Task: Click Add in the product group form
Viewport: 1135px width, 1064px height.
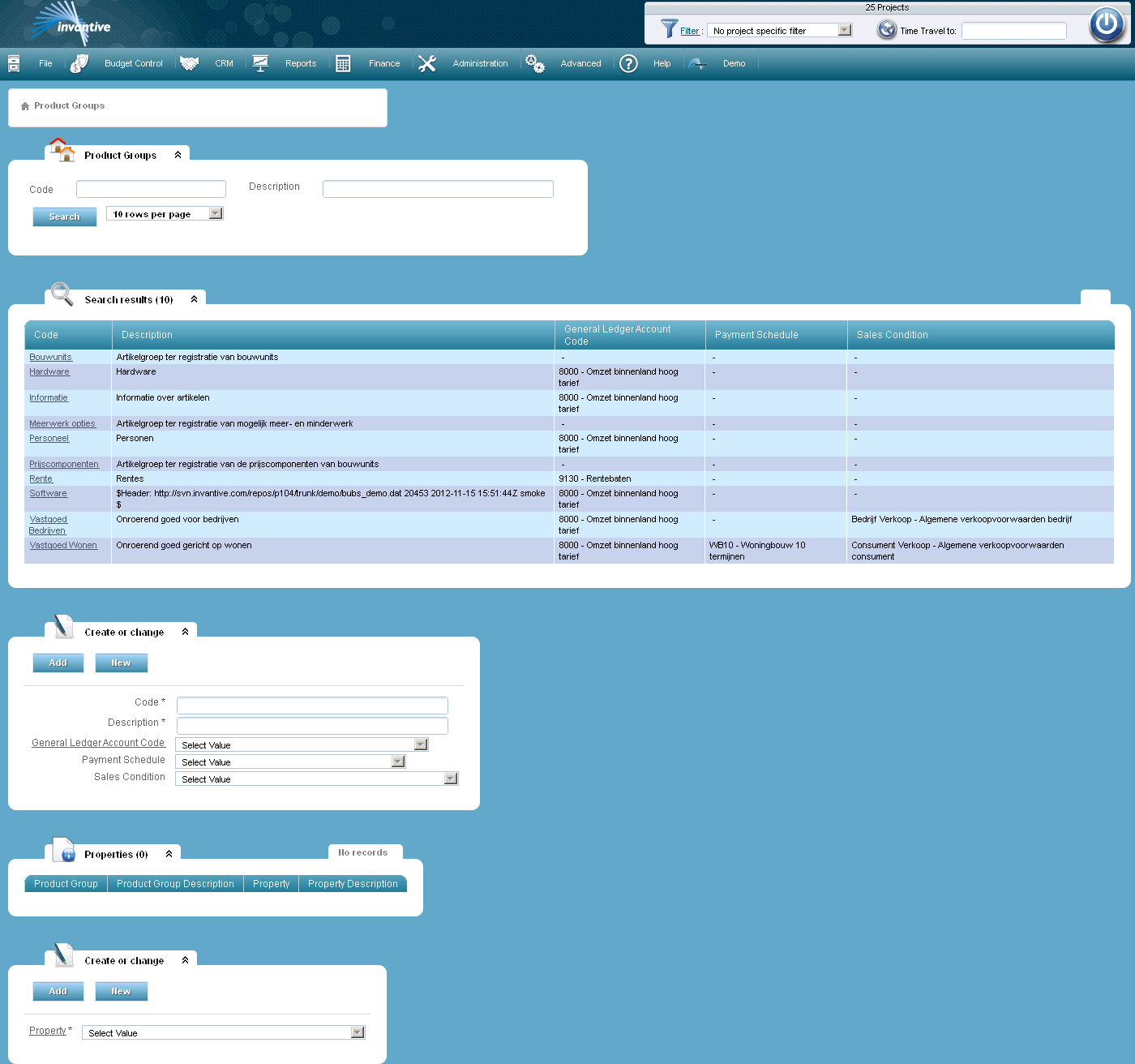Action: 58,663
